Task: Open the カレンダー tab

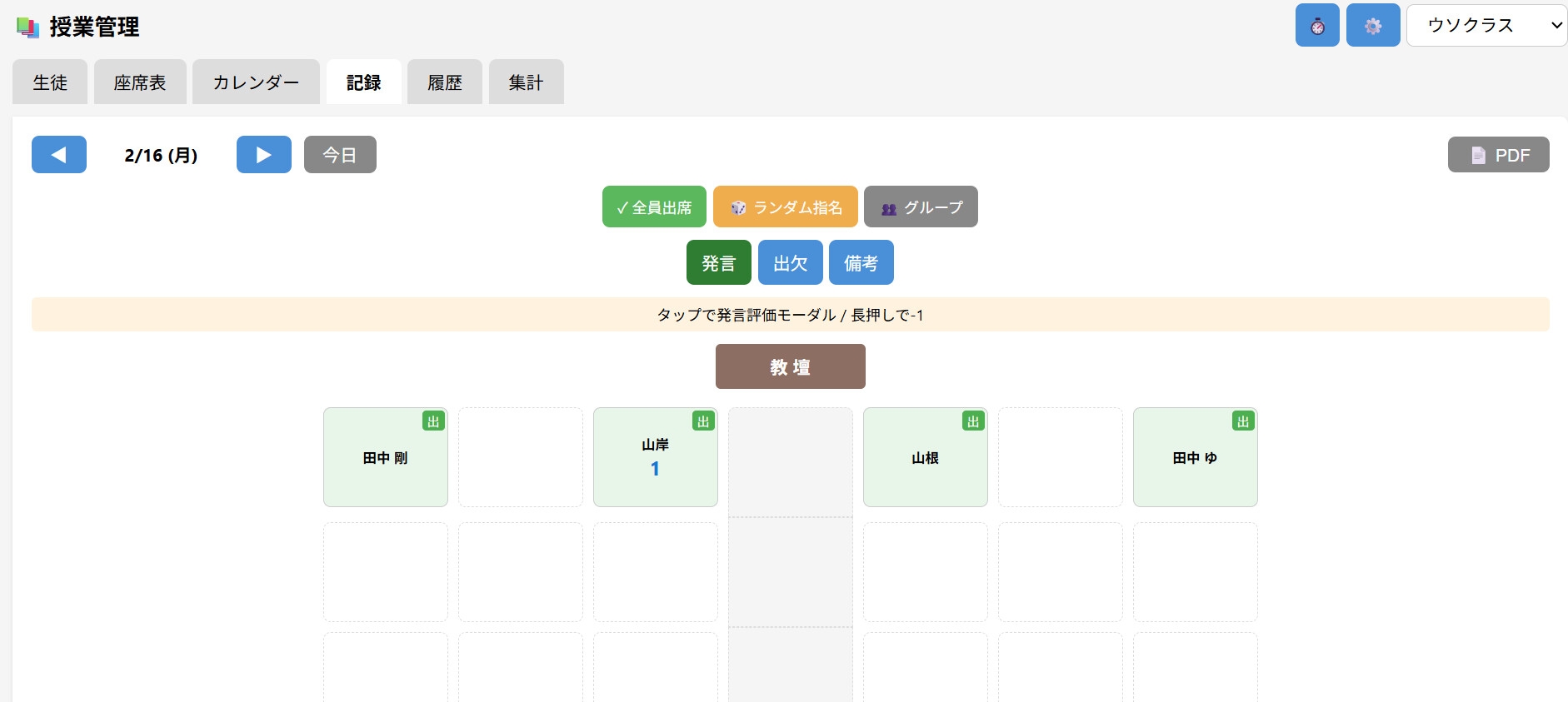Action: coord(256,82)
